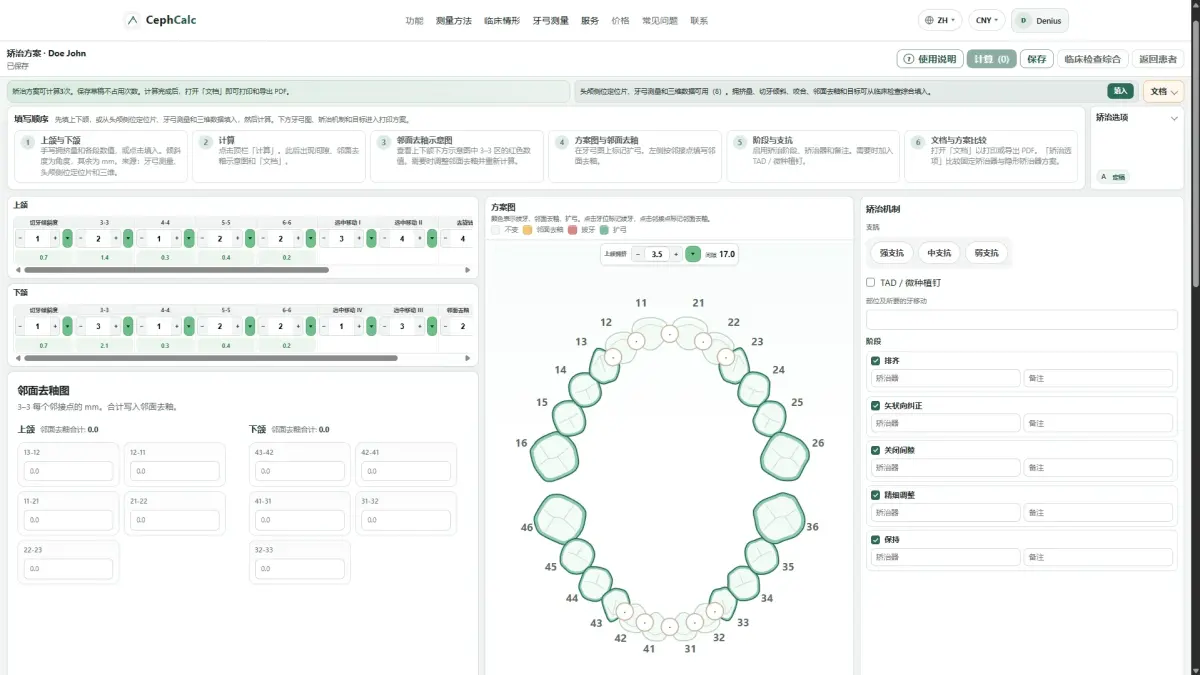The image size is (1200, 675).
Task: Expand the 文档 dropdown button
Action: click(1164, 91)
